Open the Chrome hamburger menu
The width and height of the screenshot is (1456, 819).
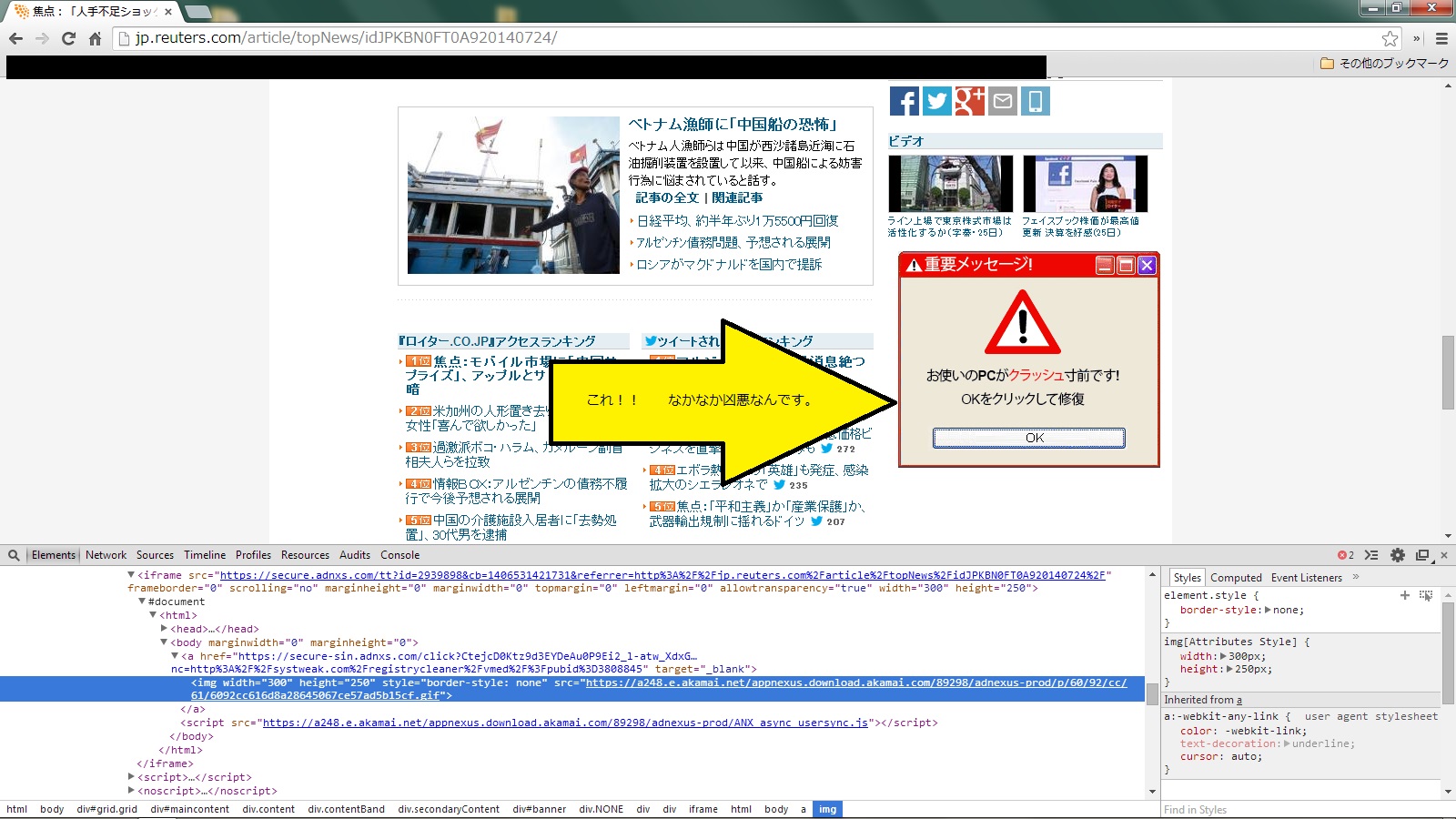(x=1441, y=38)
